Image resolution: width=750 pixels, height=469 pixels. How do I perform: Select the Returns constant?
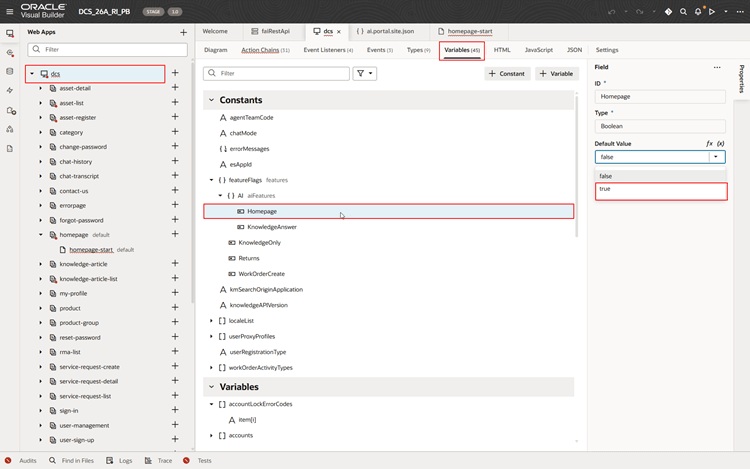pos(249,258)
